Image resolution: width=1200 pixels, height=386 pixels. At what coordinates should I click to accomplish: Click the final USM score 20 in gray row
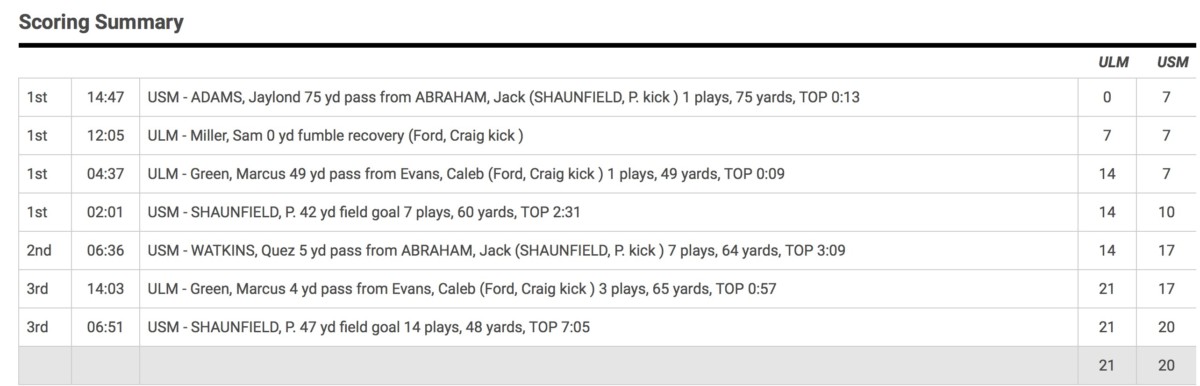[1166, 366]
